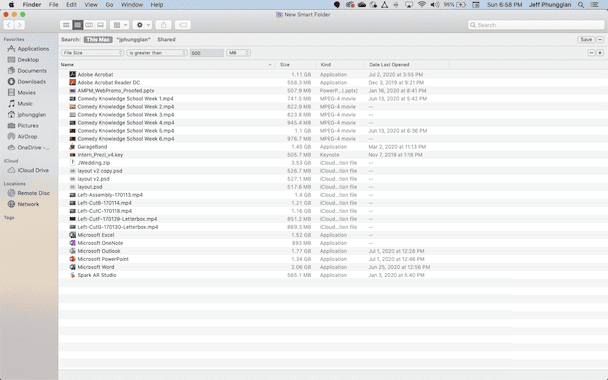608x380 pixels.
Task: Open the Window menu
Action: click(x=132, y=5)
